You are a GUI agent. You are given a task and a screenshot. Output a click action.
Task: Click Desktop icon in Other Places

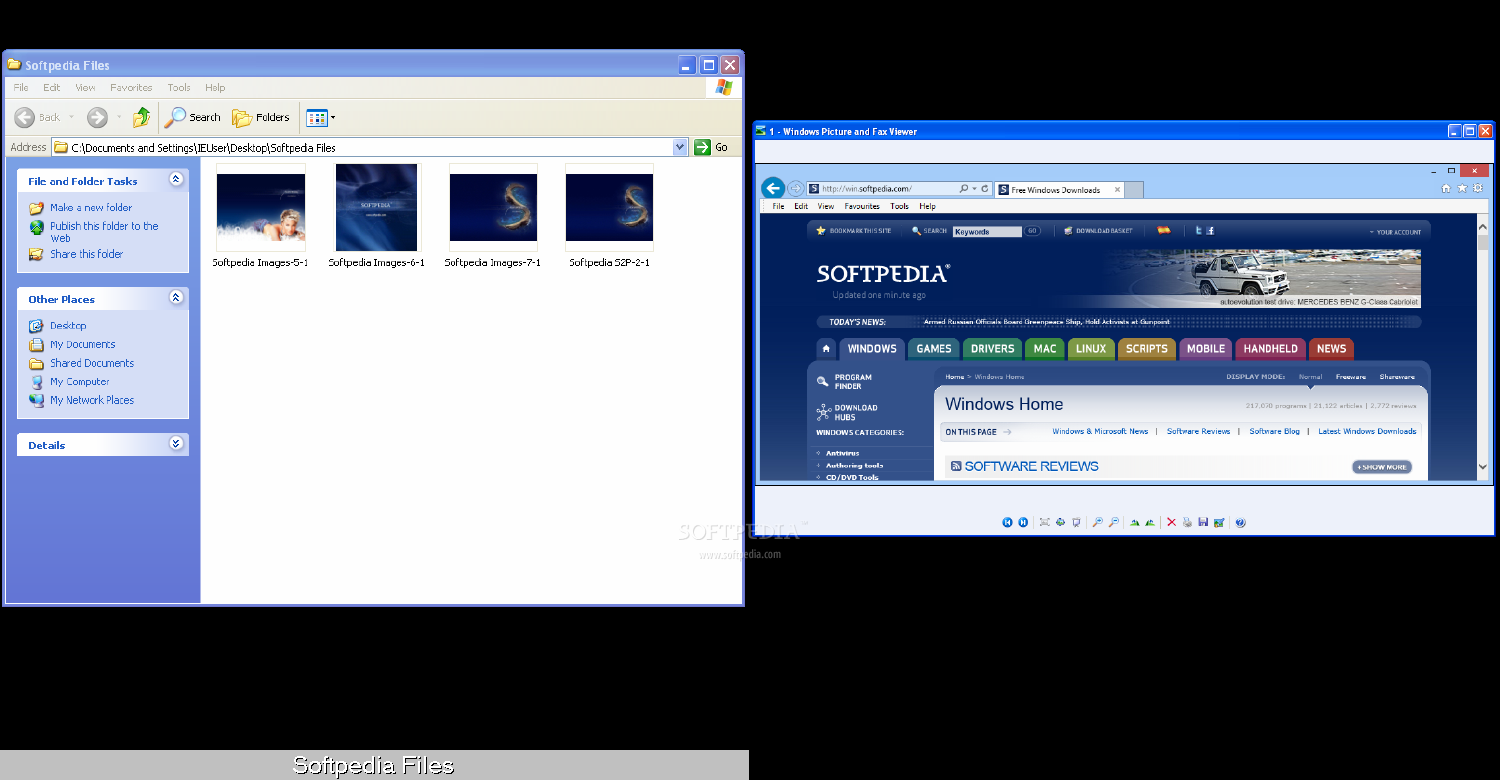(37, 326)
